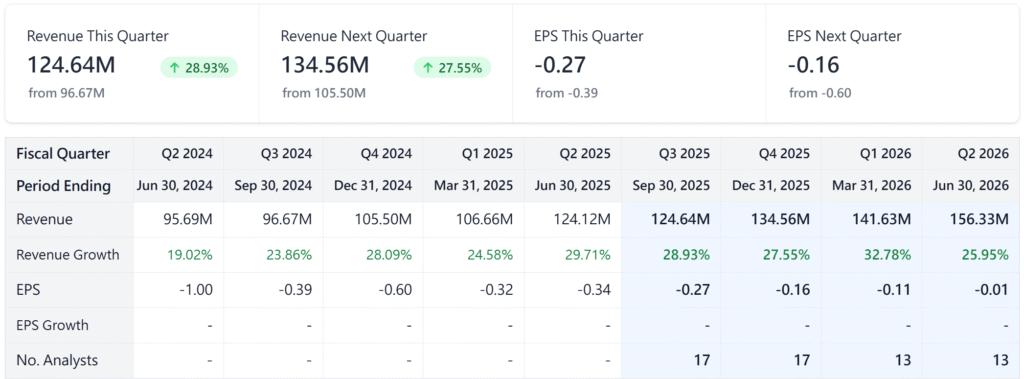The image size is (1024, 379).
Task: Click the Q1 2026 column header
Action: click(871, 154)
